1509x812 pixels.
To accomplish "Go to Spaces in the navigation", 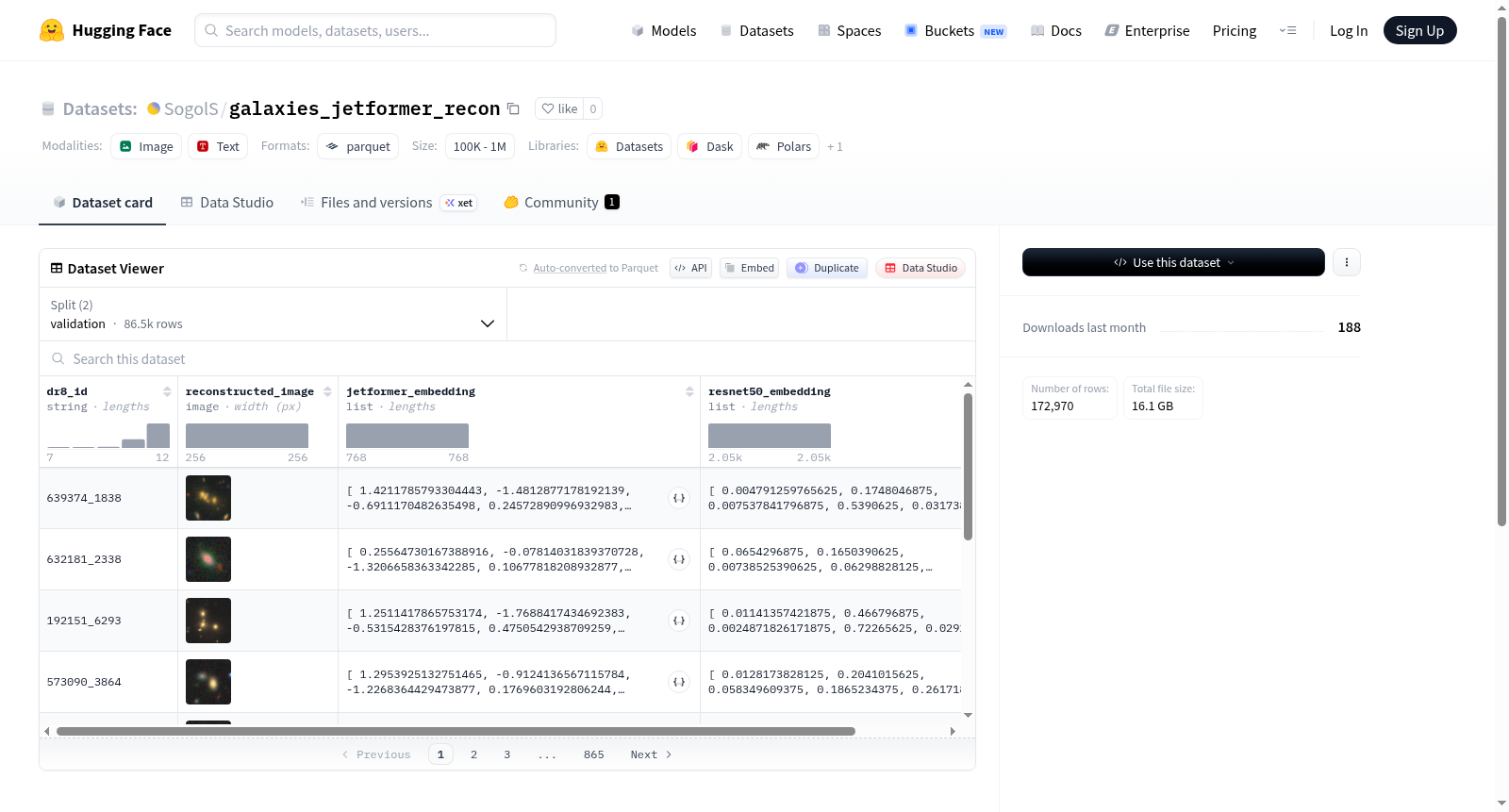I will (849, 30).
